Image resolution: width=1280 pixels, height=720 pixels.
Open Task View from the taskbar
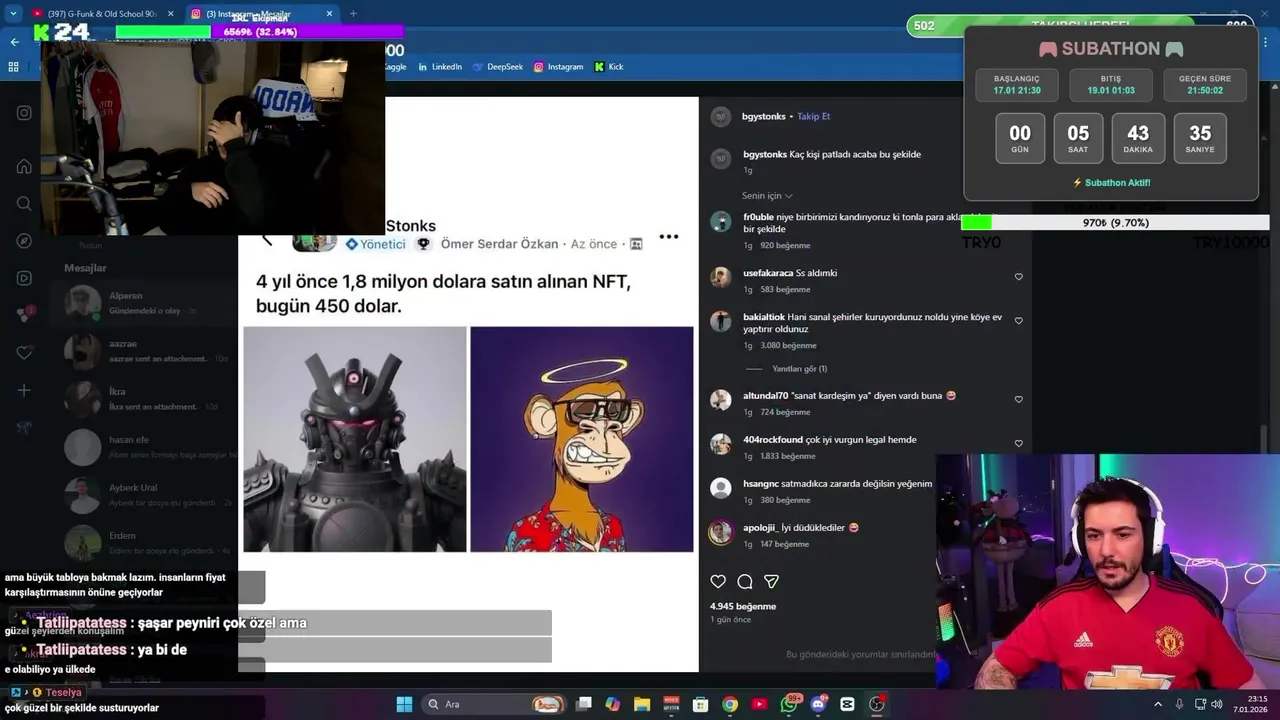[584, 704]
